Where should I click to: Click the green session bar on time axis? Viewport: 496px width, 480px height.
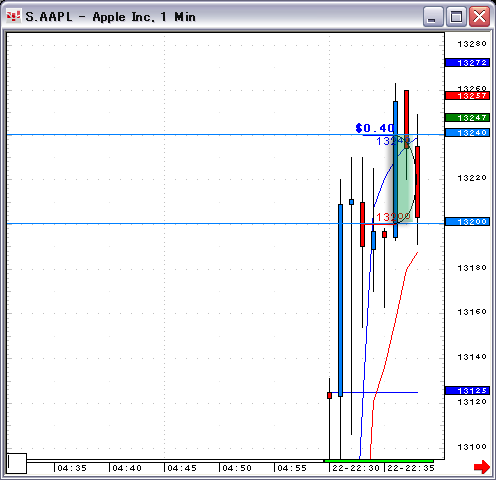tap(379, 461)
